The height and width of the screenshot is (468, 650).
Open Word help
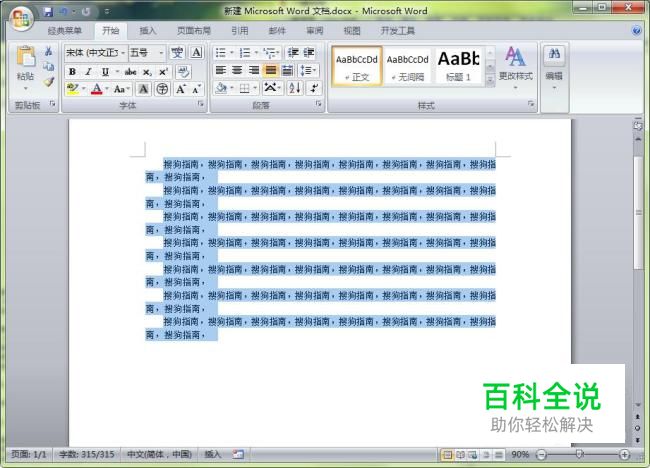(636, 30)
